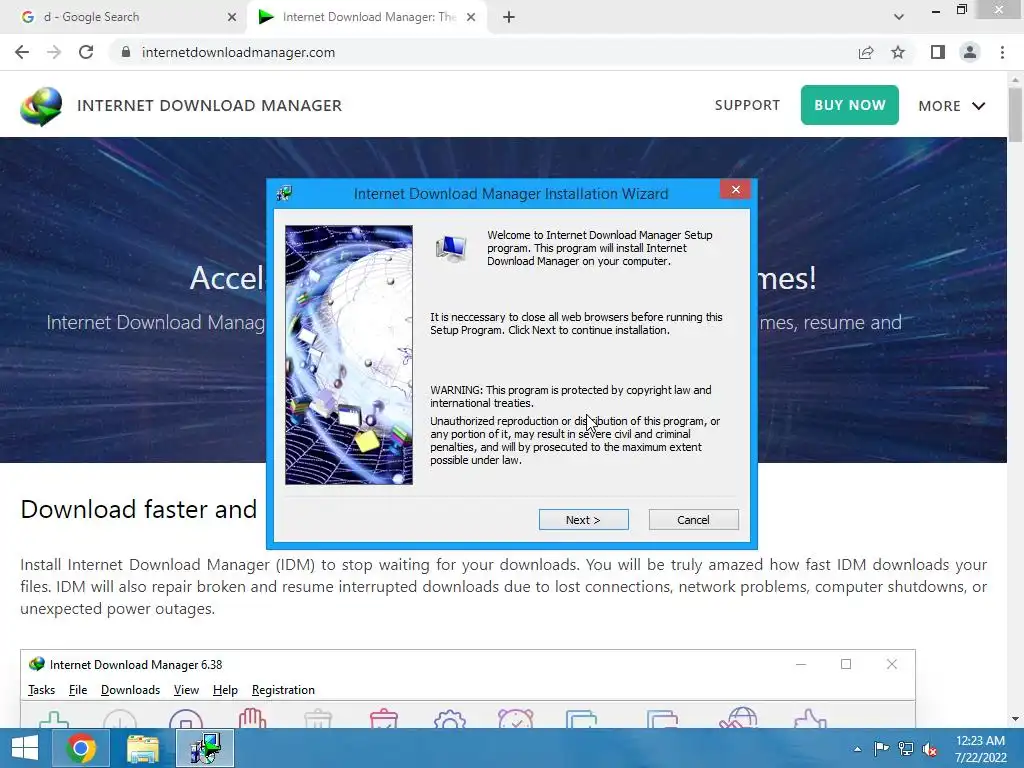Open the SUPPORT page
Viewport: 1024px width, 768px height.
747,105
